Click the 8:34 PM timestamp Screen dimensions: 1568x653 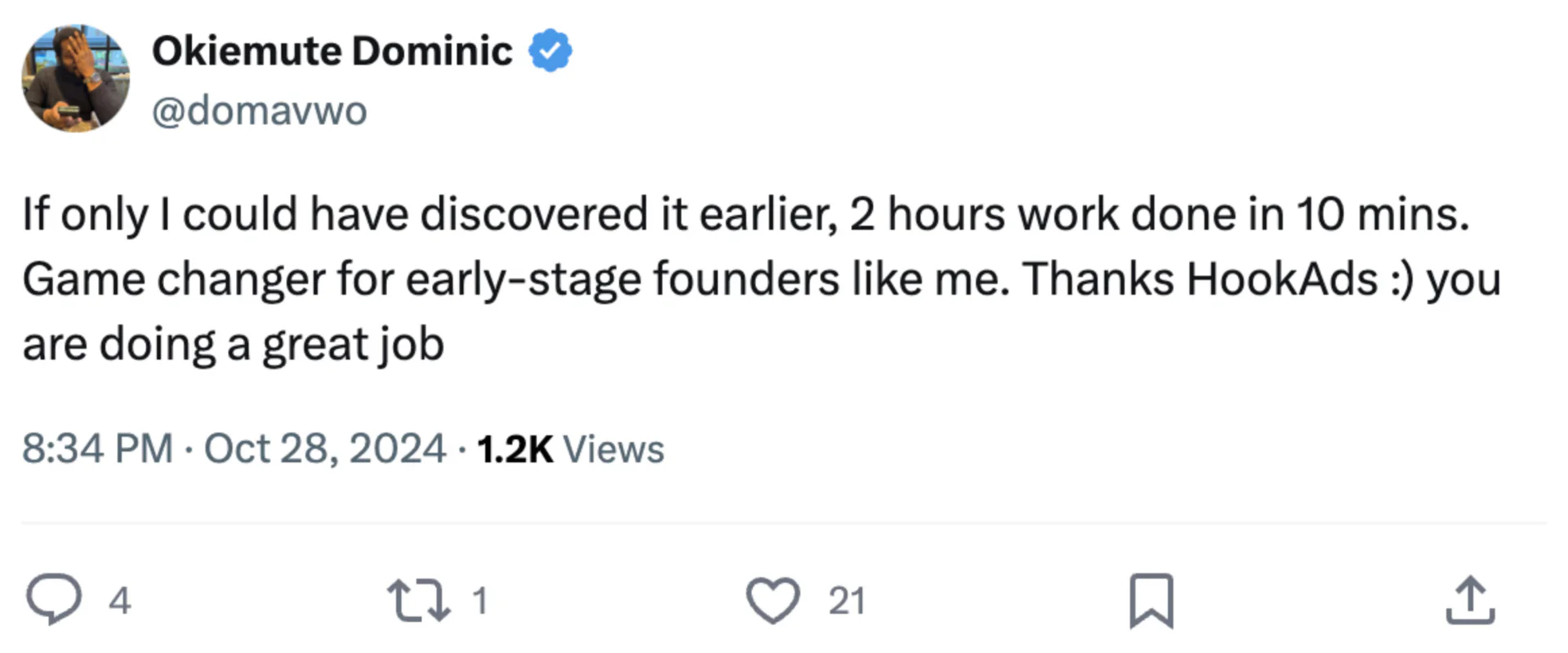97,449
